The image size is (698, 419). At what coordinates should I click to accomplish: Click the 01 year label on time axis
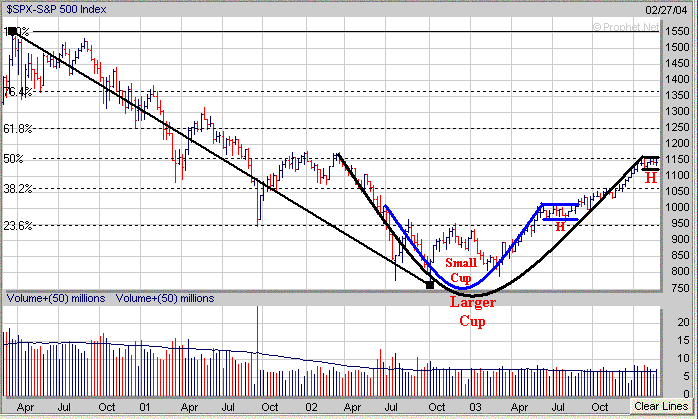(x=145, y=407)
